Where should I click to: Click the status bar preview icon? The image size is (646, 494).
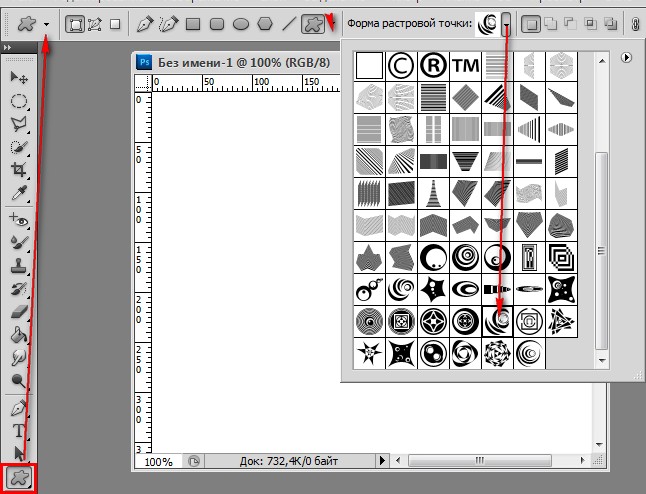point(194,461)
